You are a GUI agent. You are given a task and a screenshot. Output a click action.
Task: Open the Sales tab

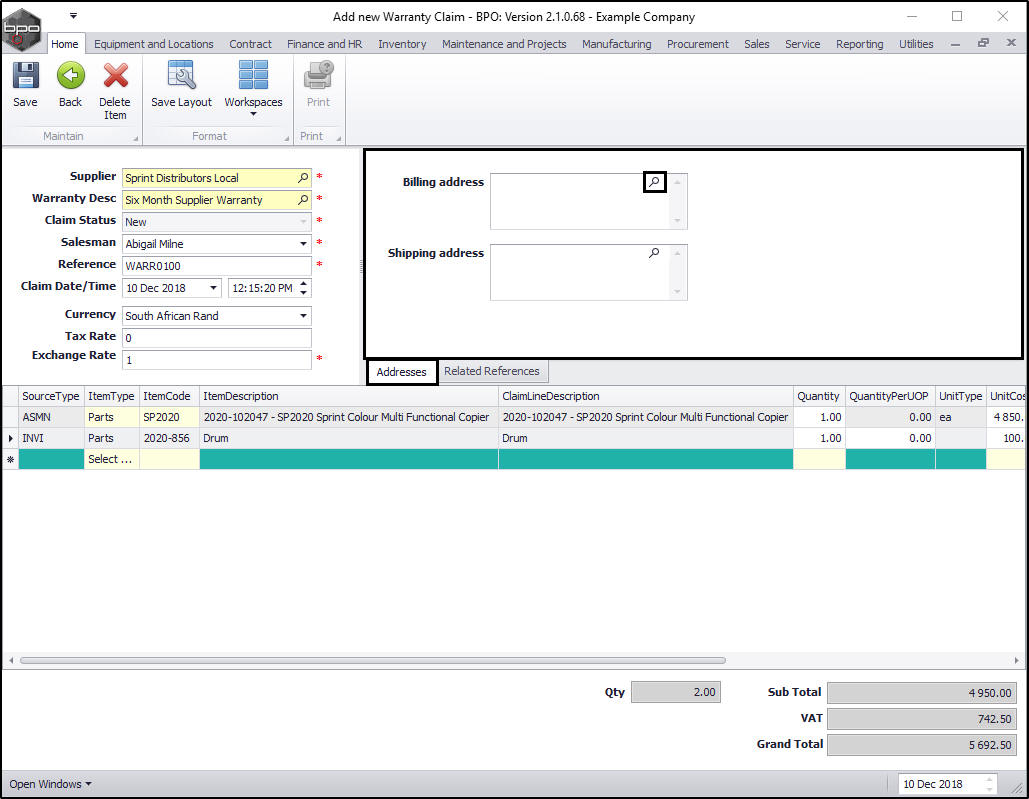757,44
